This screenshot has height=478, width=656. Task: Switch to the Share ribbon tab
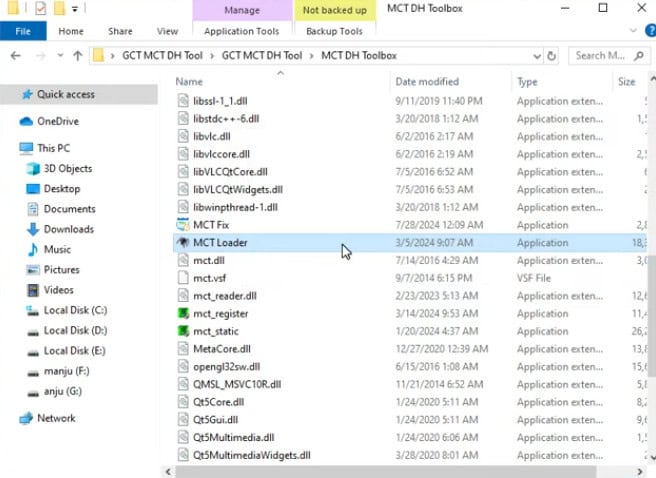point(120,31)
